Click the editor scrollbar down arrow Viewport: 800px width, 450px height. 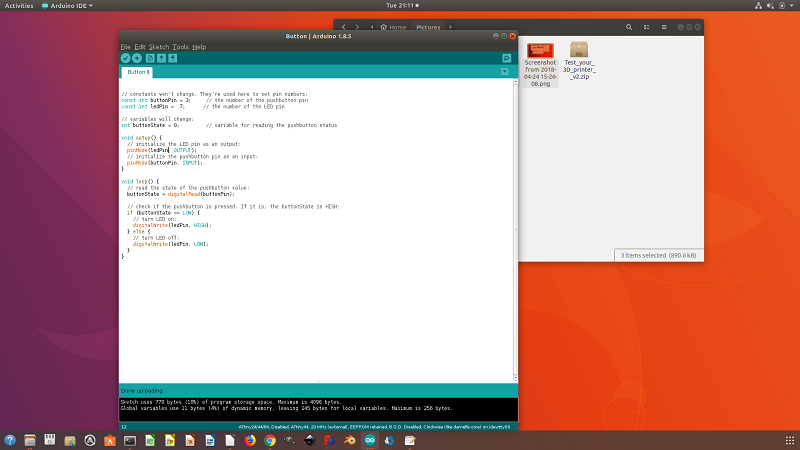515,379
